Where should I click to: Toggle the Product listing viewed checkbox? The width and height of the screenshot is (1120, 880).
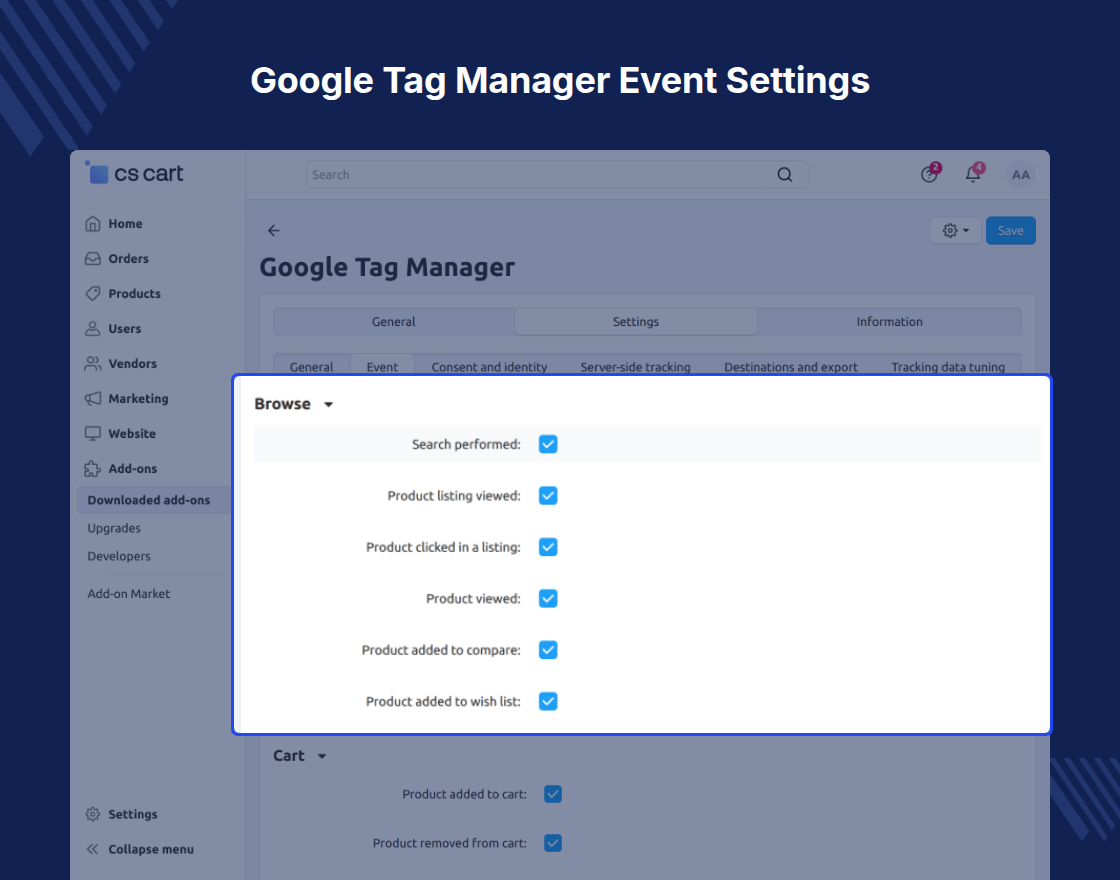pos(548,496)
